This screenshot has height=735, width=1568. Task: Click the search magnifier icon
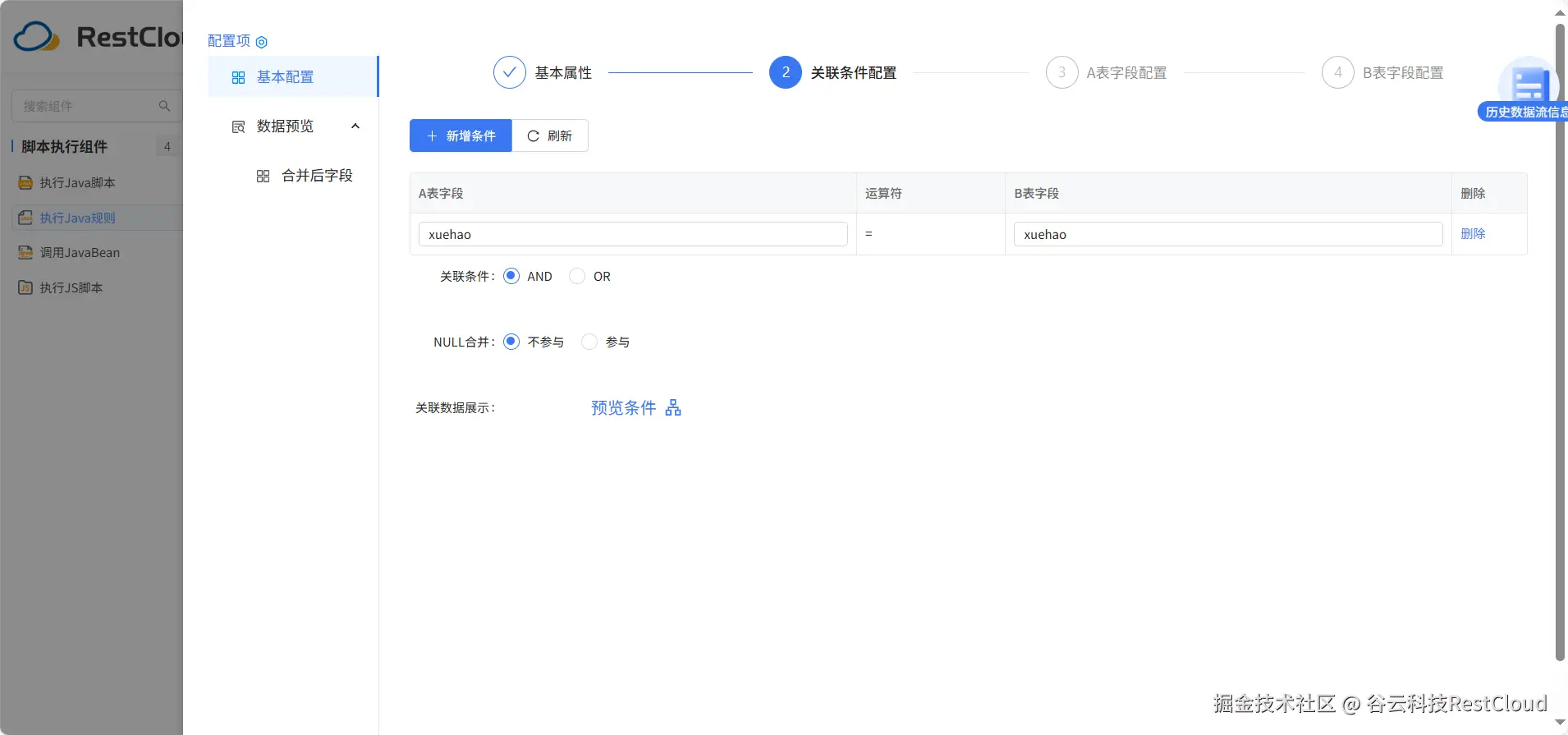[164, 106]
